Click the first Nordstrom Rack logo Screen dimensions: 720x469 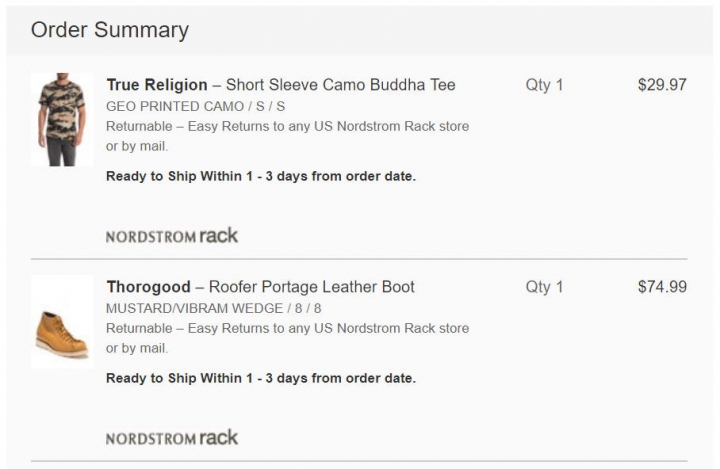tap(172, 236)
